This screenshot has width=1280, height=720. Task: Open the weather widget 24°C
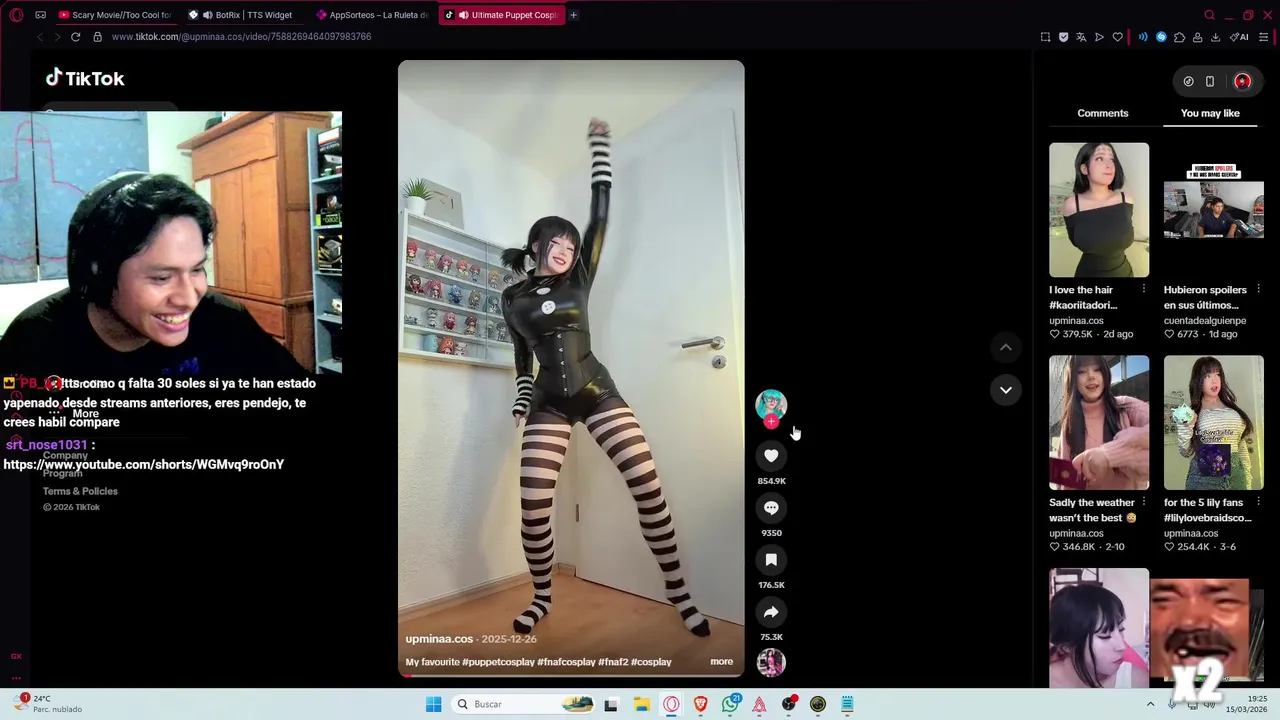48,704
